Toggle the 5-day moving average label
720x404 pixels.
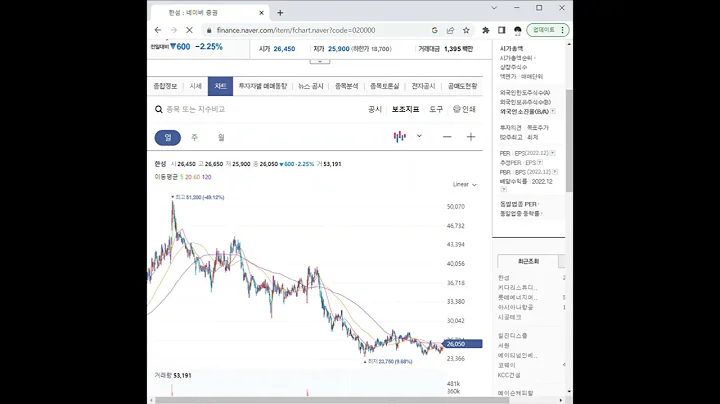tap(182, 177)
